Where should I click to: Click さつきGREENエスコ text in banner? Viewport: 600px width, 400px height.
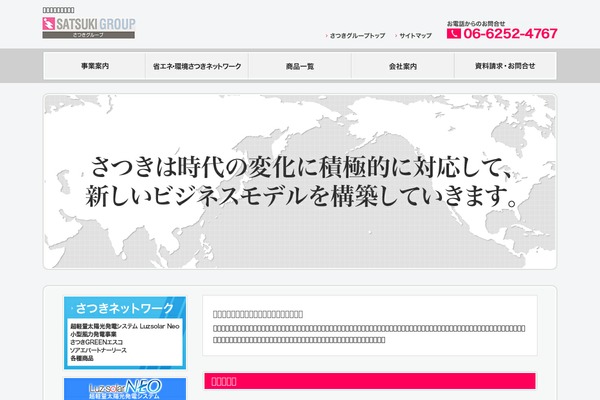(96, 342)
